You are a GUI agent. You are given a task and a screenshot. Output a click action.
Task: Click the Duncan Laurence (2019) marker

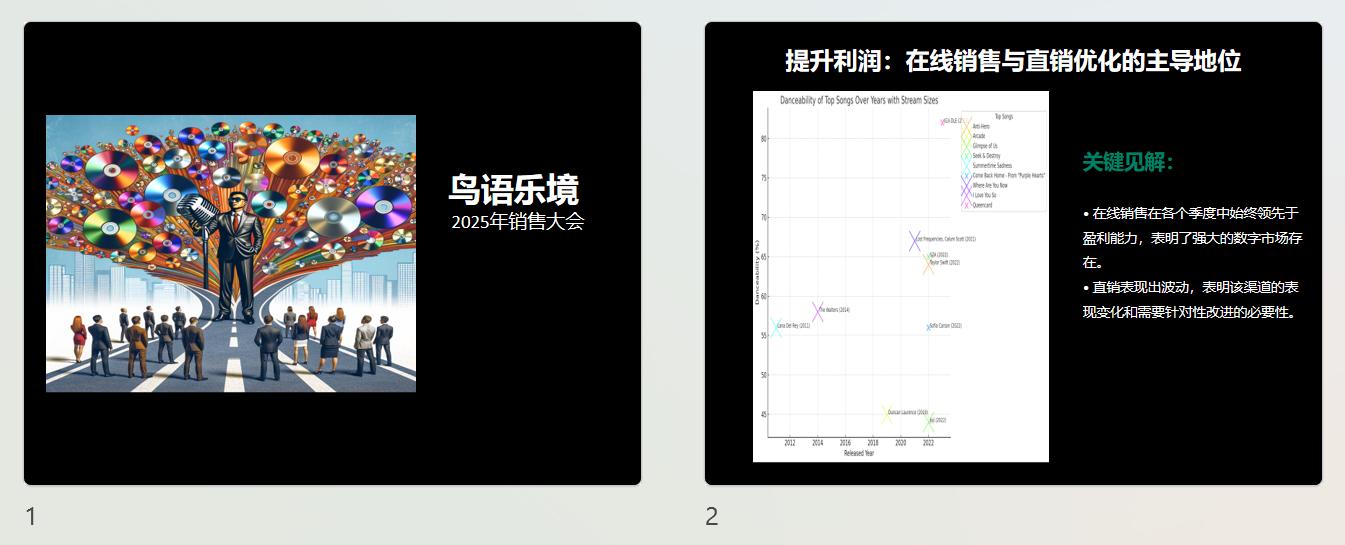(x=887, y=413)
